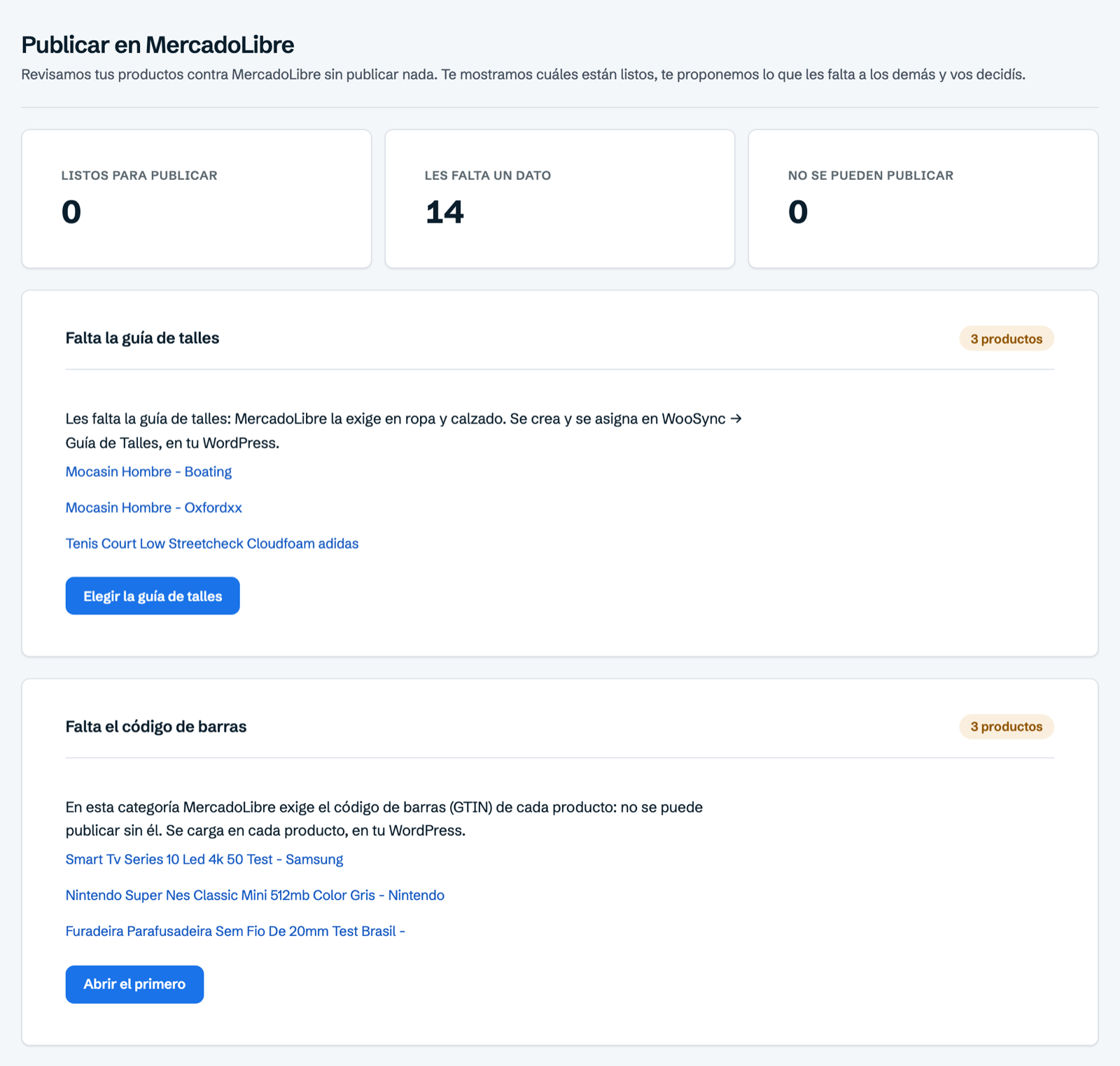Click the 'Listos para publicar' summary card
The image size is (1120, 1066).
[x=197, y=199]
